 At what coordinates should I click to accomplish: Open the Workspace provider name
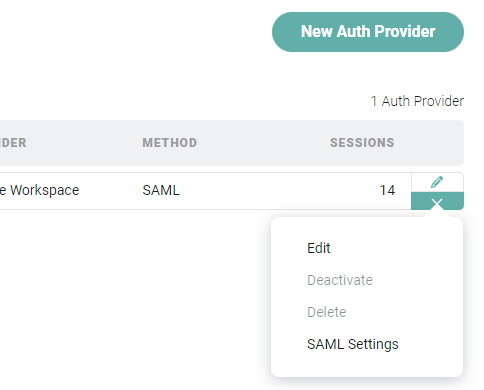(x=40, y=190)
